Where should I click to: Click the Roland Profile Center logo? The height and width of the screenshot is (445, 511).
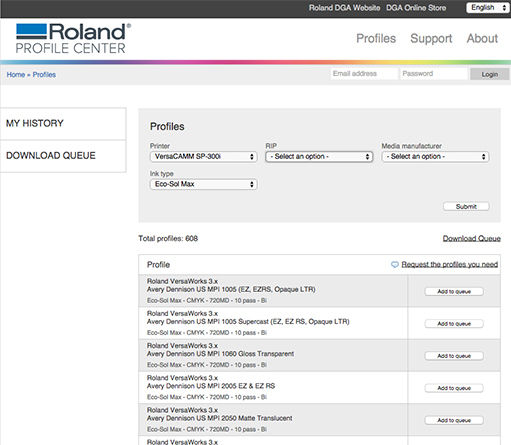click(x=73, y=38)
